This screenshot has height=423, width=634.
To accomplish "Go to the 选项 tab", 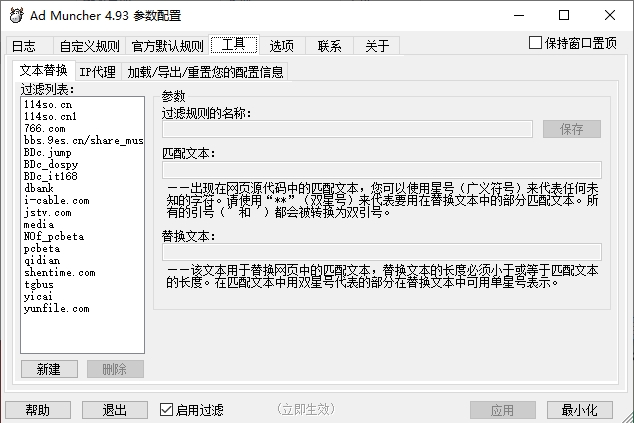I will point(282,46).
